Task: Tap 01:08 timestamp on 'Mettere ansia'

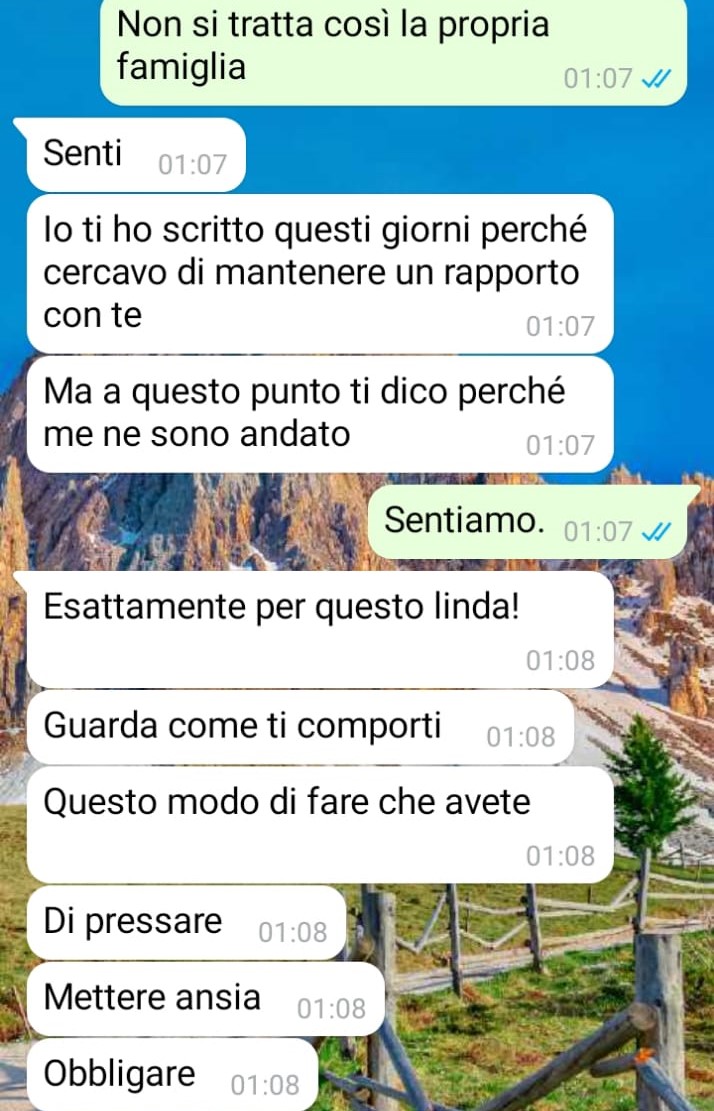Action: [331, 1008]
